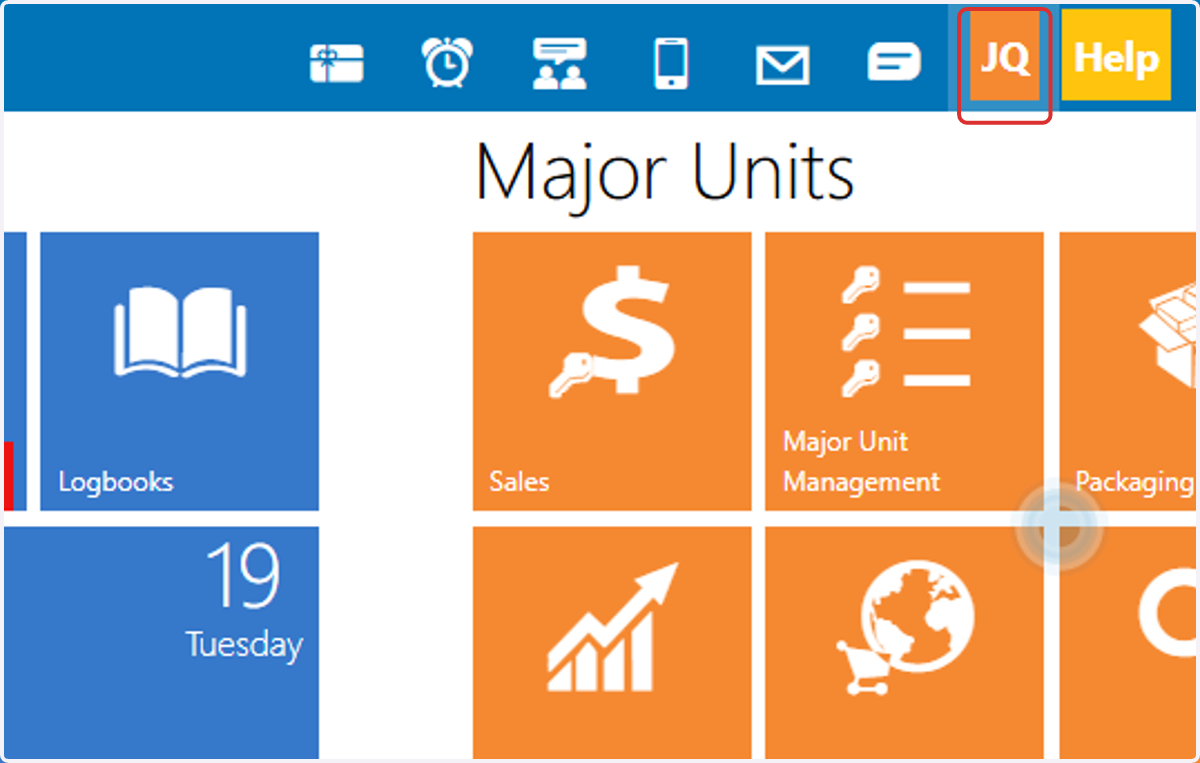Click the partially visible circle icon tile
The image size is (1200, 763).
pos(1127,642)
